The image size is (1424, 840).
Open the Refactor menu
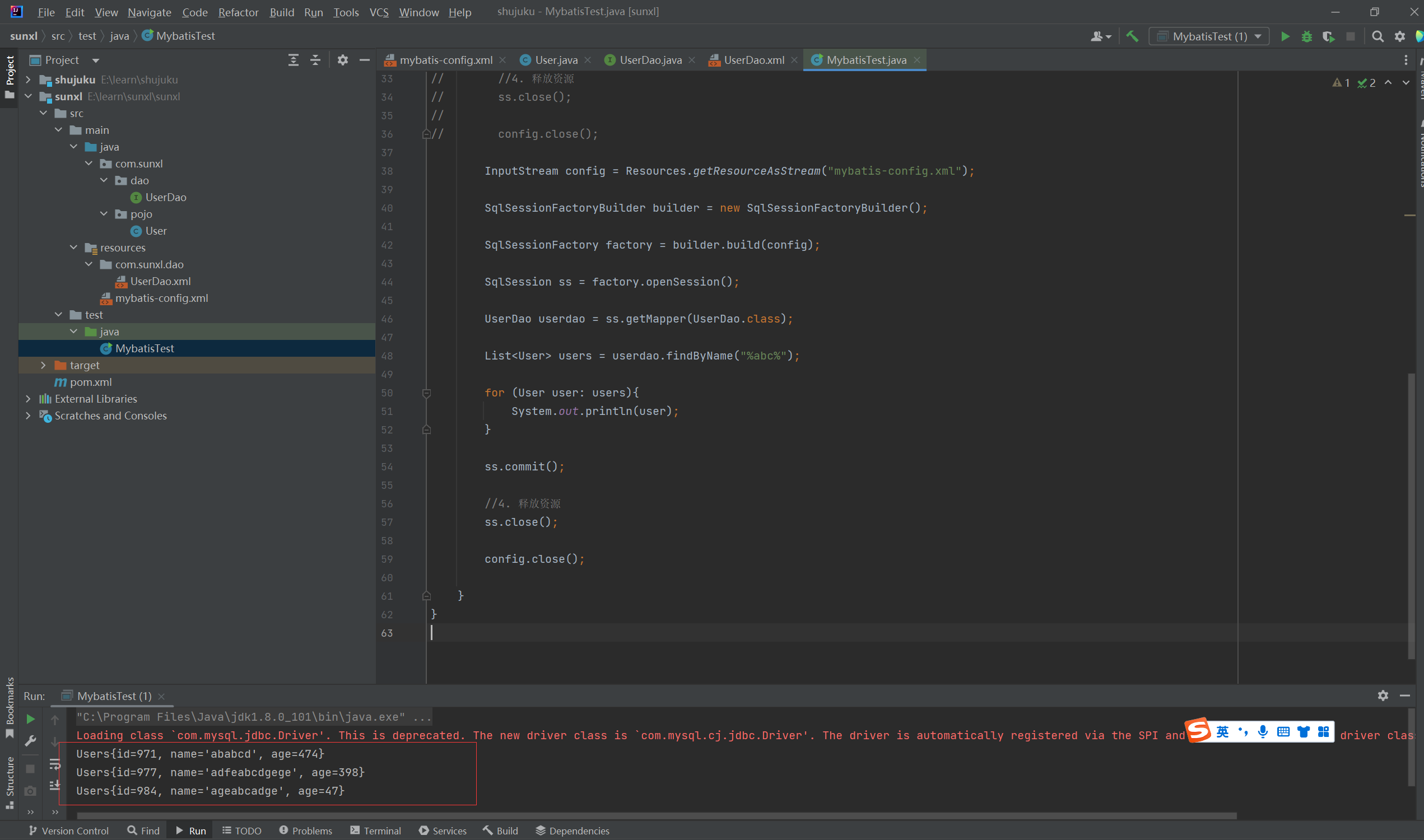(x=238, y=12)
